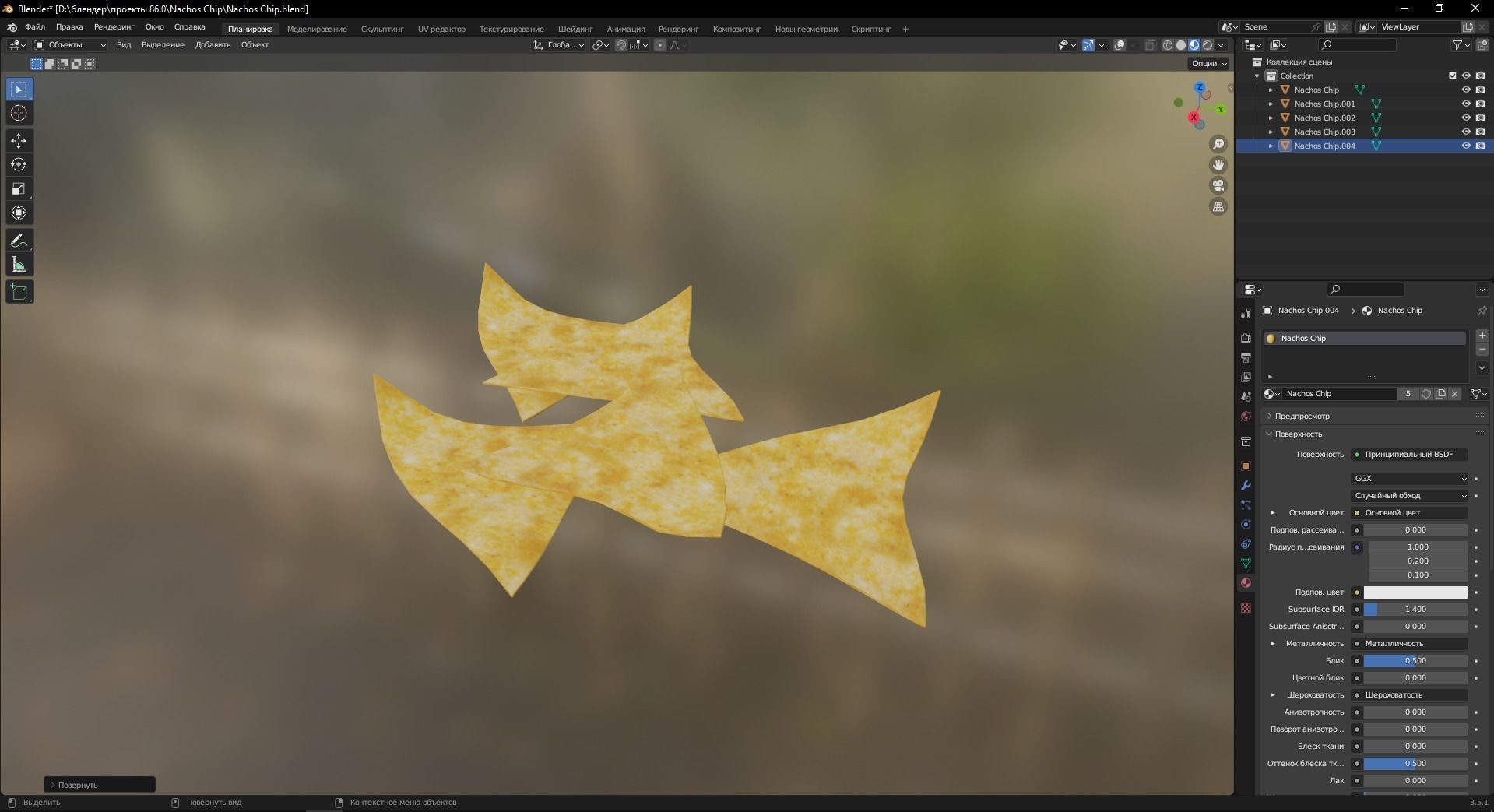Open the View Layer properties tab
The width and height of the screenshot is (1494, 812).
tap(1246, 377)
